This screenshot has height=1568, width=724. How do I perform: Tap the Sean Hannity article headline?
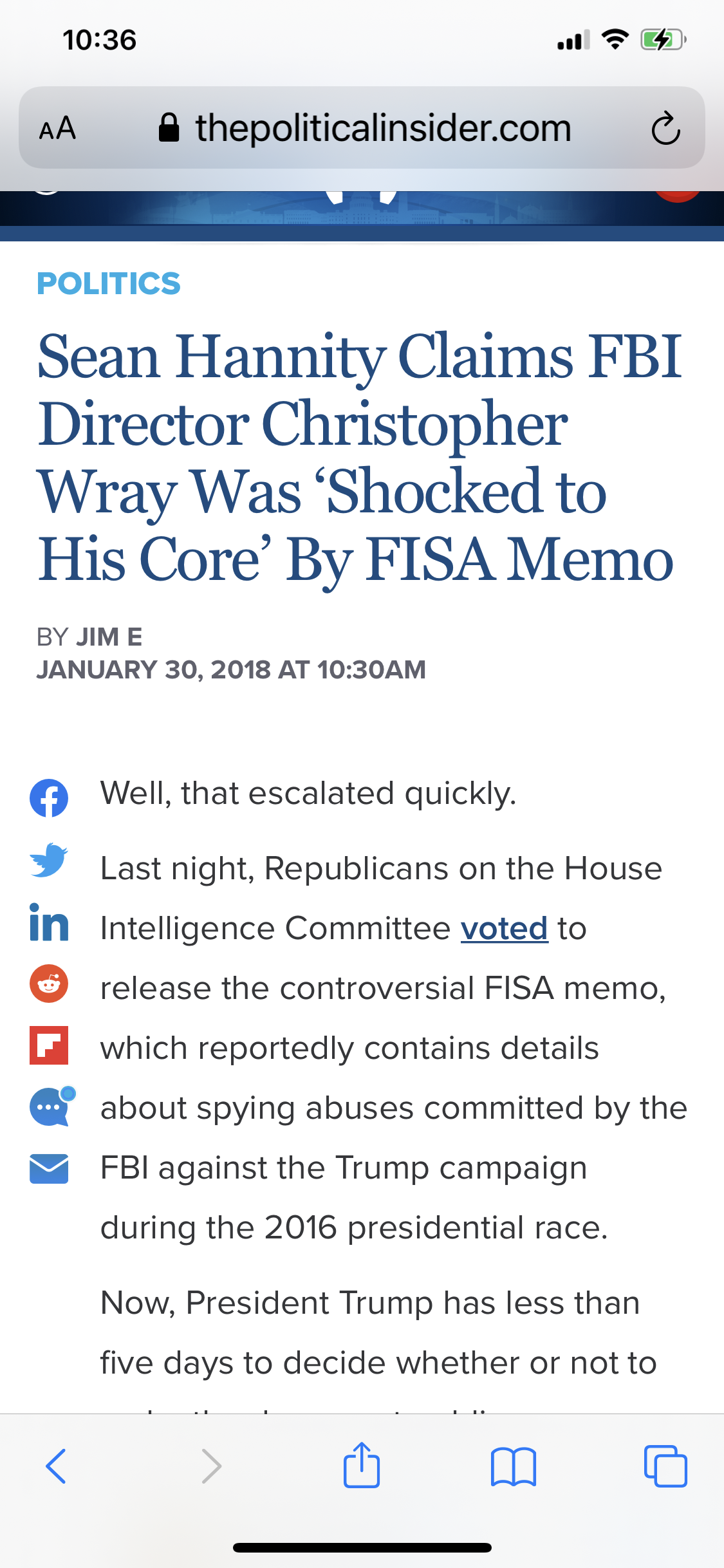point(357,457)
